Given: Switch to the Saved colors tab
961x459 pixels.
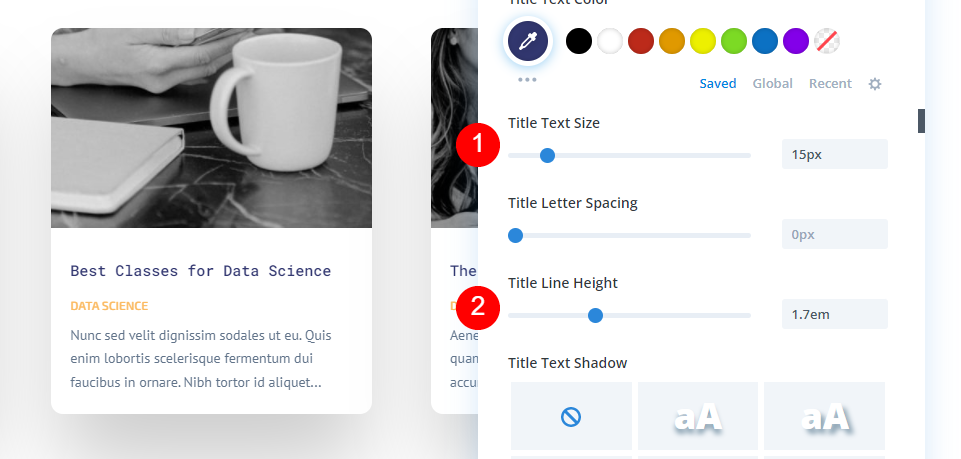Looking at the screenshot, I should pos(718,84).
